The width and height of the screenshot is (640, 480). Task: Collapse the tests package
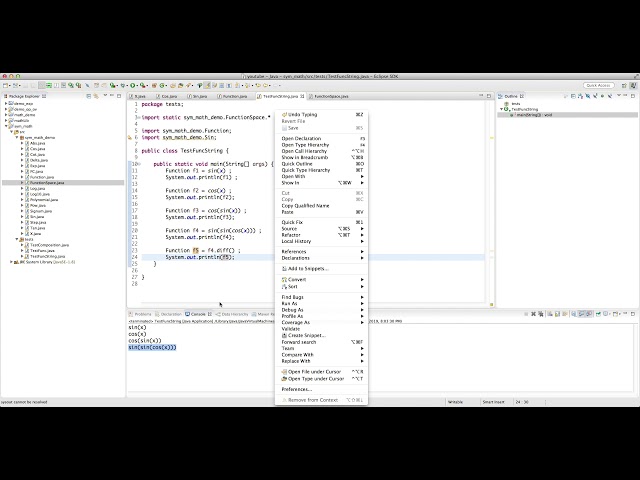pos(17,239)
